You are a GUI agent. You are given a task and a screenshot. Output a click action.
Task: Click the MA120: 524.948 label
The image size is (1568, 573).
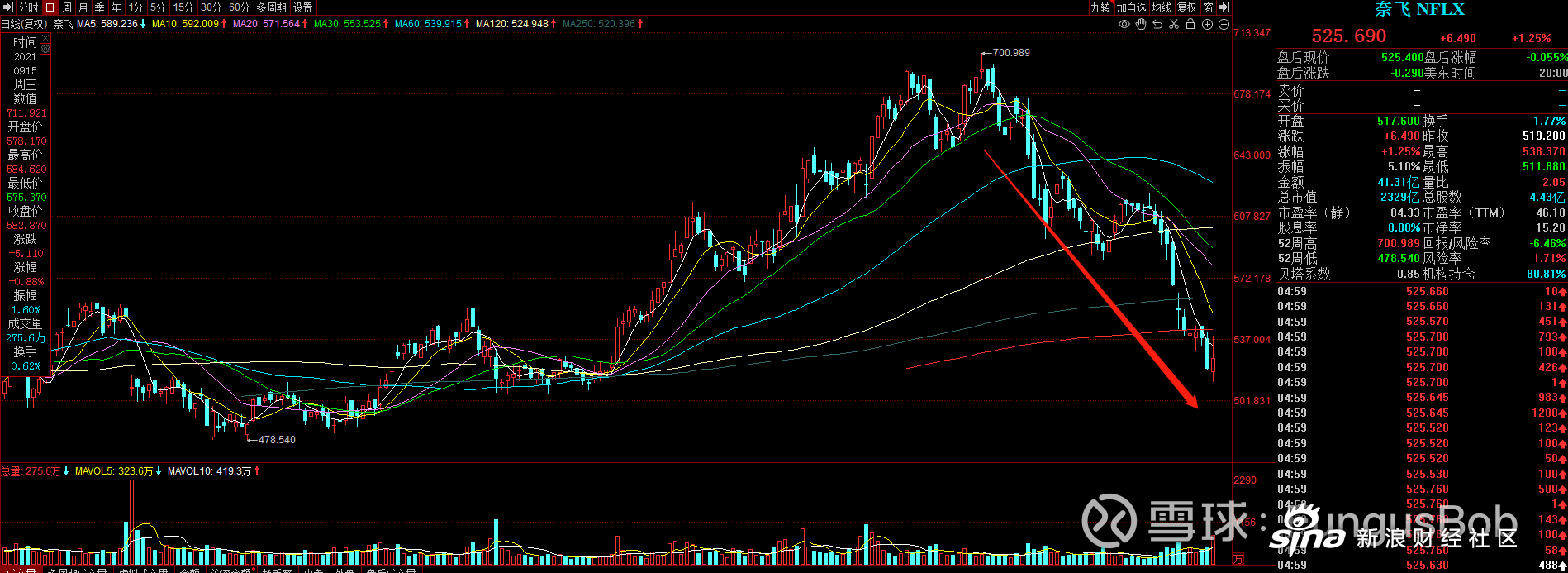(512, 24)
